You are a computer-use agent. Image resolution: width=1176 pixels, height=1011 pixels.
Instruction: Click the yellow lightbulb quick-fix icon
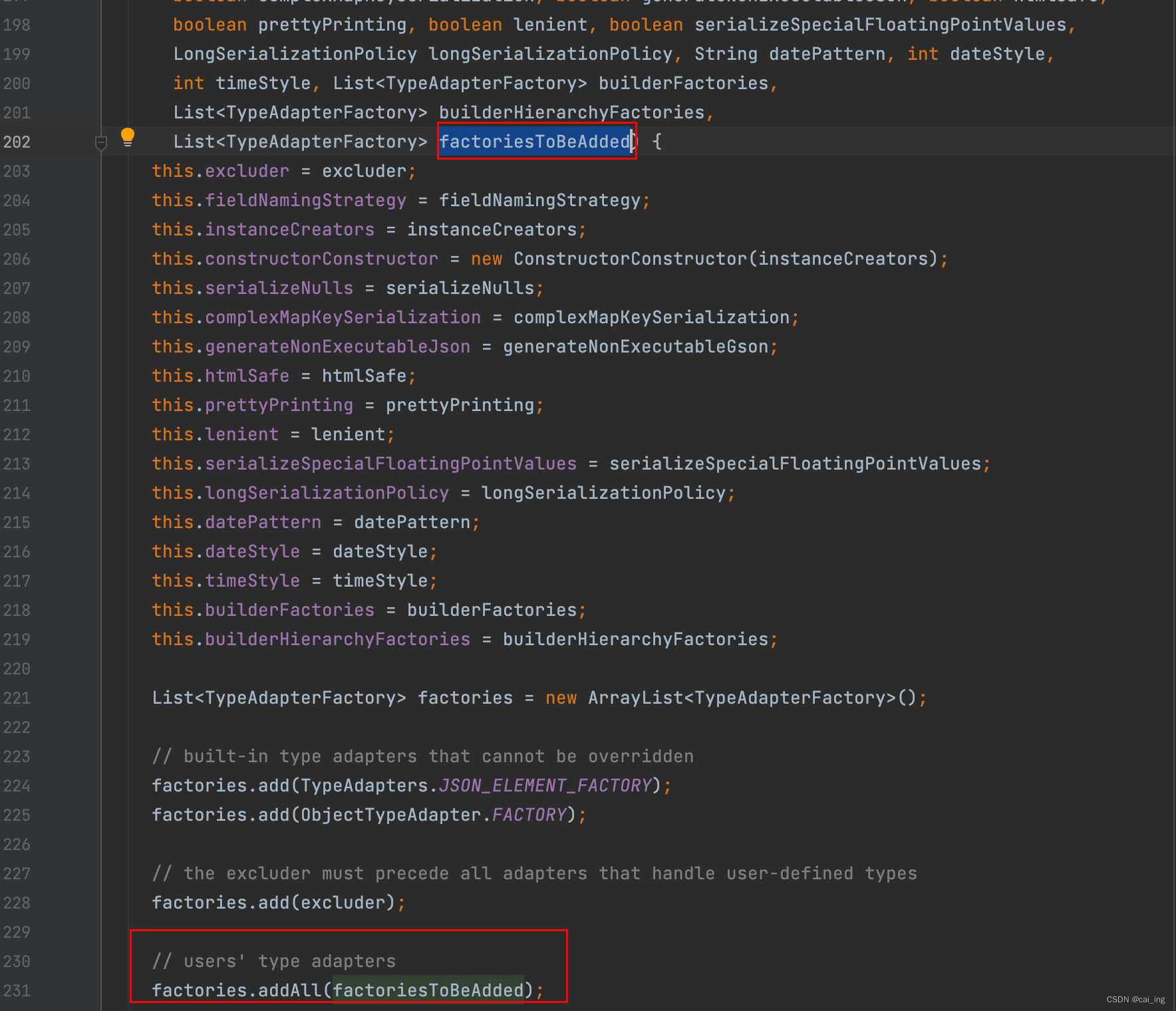click(128, 138)
